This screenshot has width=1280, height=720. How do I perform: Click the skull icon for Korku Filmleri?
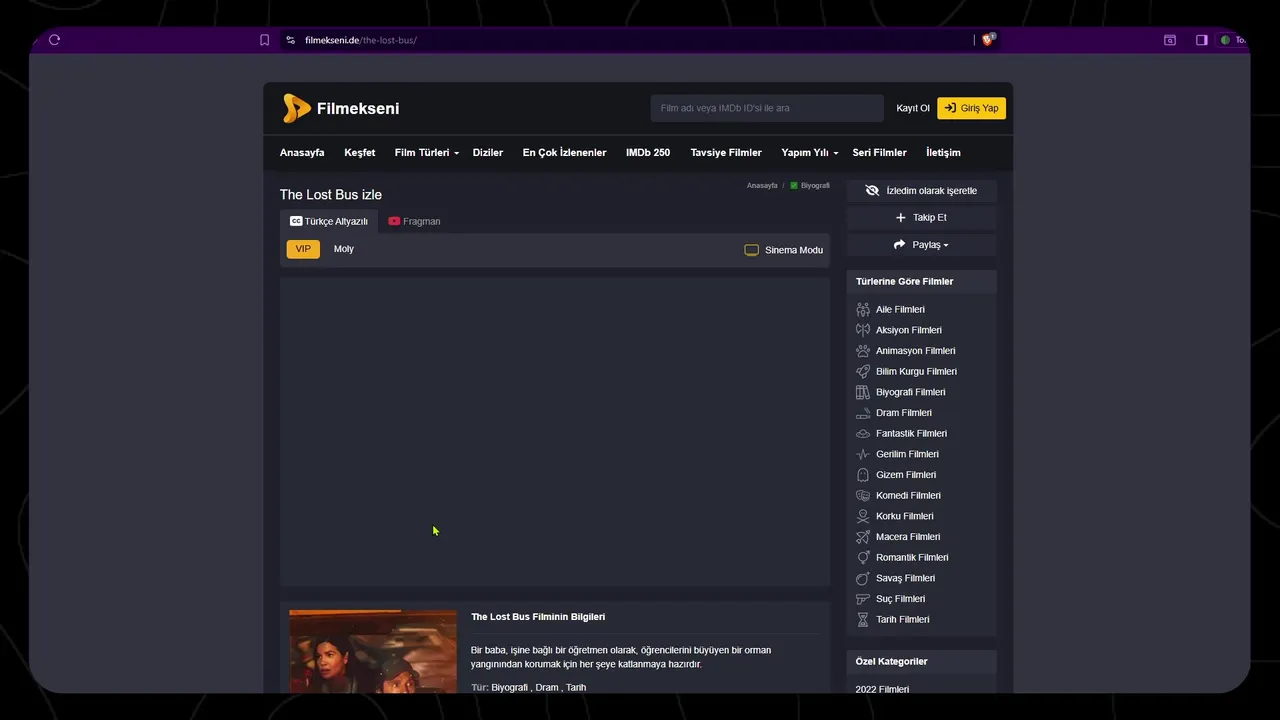point(863,516)
